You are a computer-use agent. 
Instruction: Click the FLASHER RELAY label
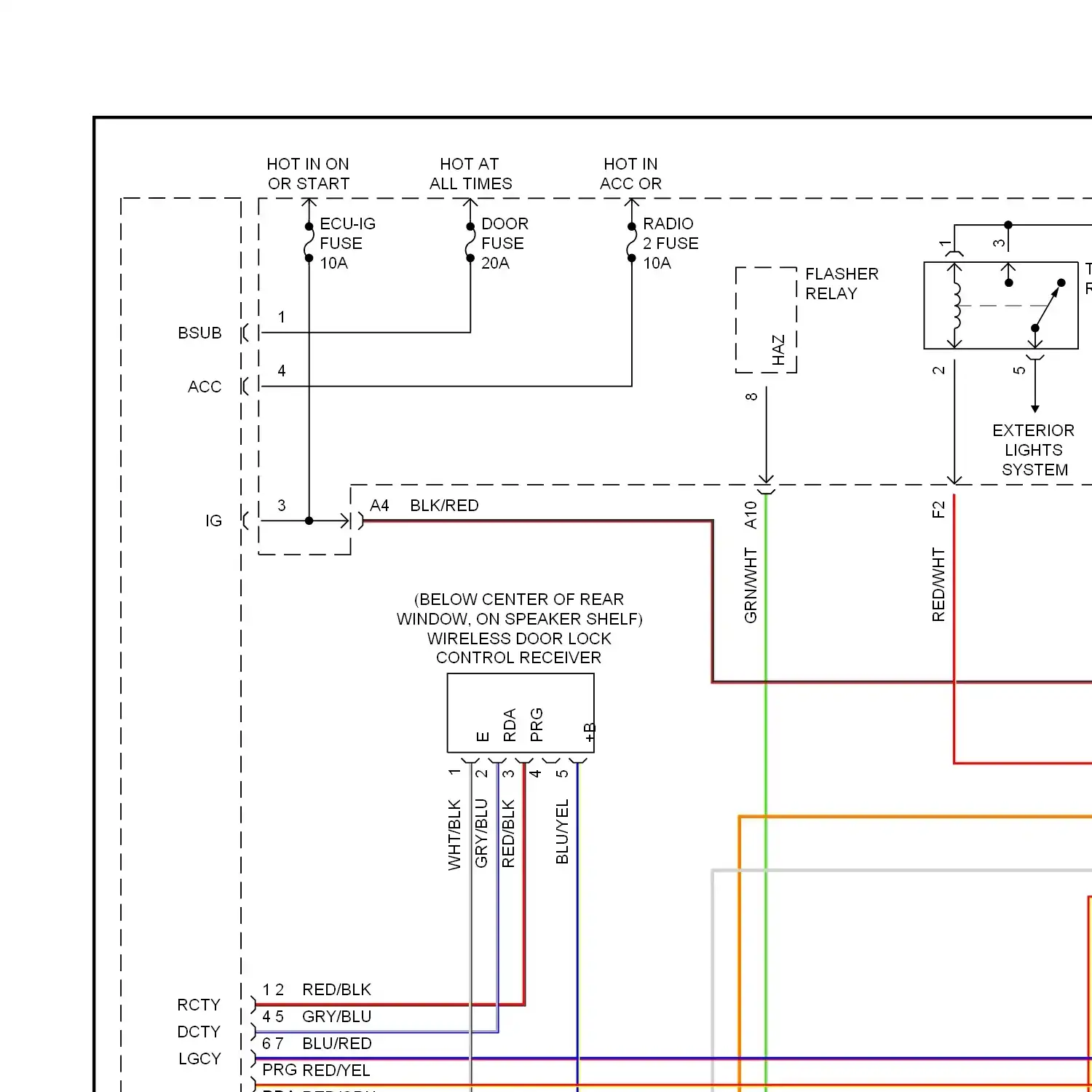[x=842, y=284]
